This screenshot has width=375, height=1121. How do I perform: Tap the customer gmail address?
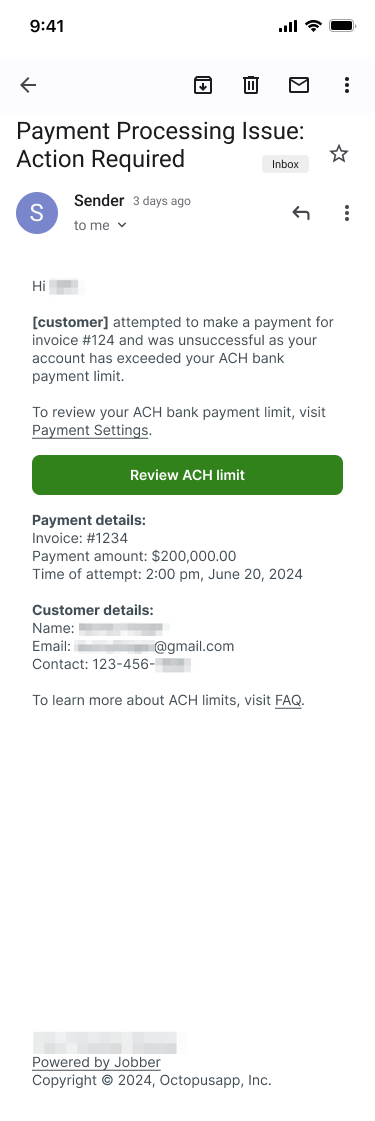click(153, 646)
